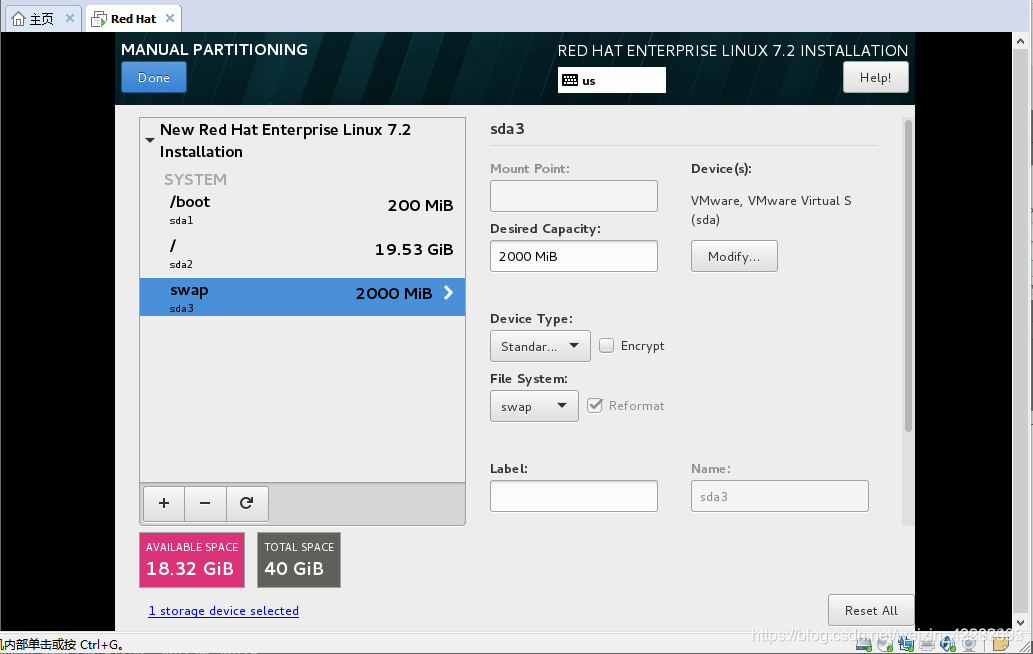Open the Device Type dropdown
Screen dimensions: 1033x654
click(540, 346)
